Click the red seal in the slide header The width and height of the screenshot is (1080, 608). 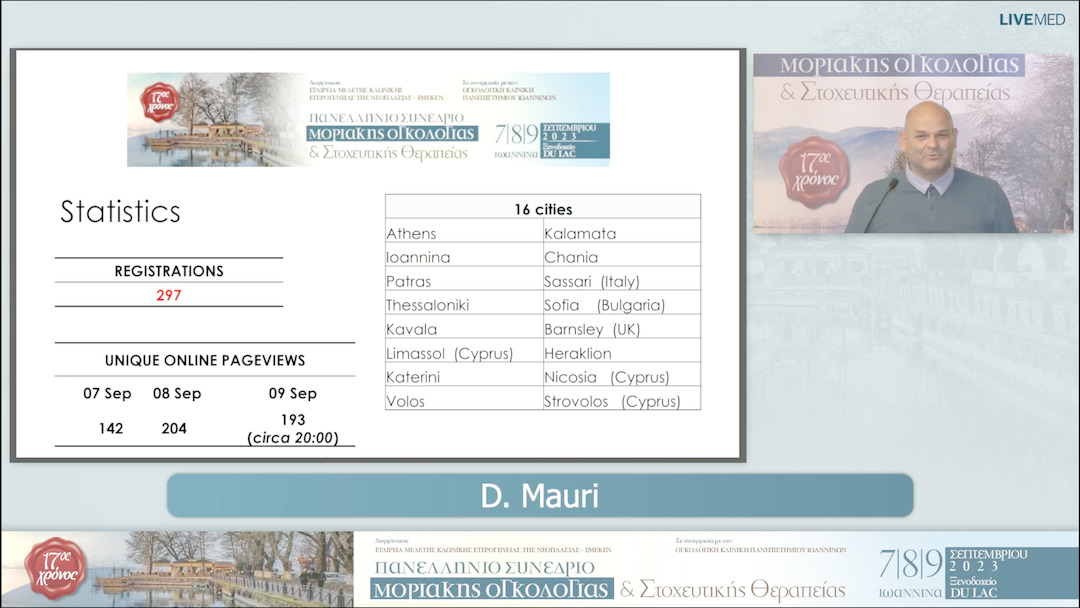[x=159, y=103]
